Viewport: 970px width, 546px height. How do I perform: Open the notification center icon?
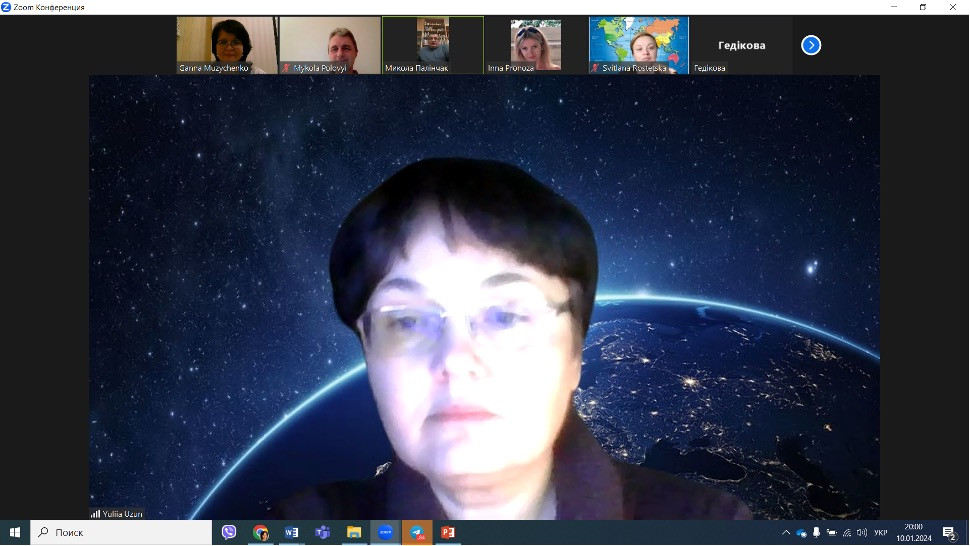pos(950,532)
